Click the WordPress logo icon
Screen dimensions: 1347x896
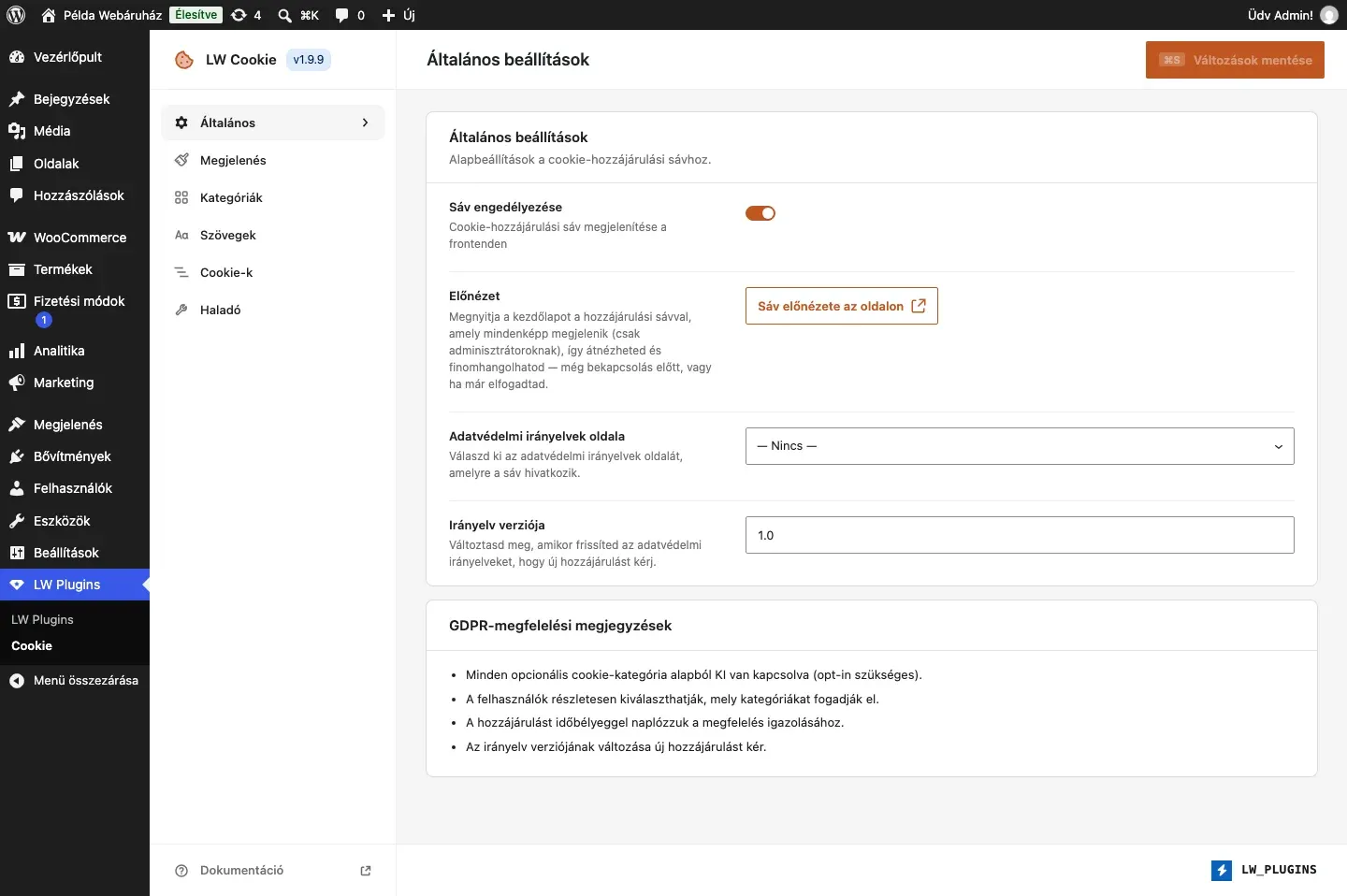pos(16,15)
